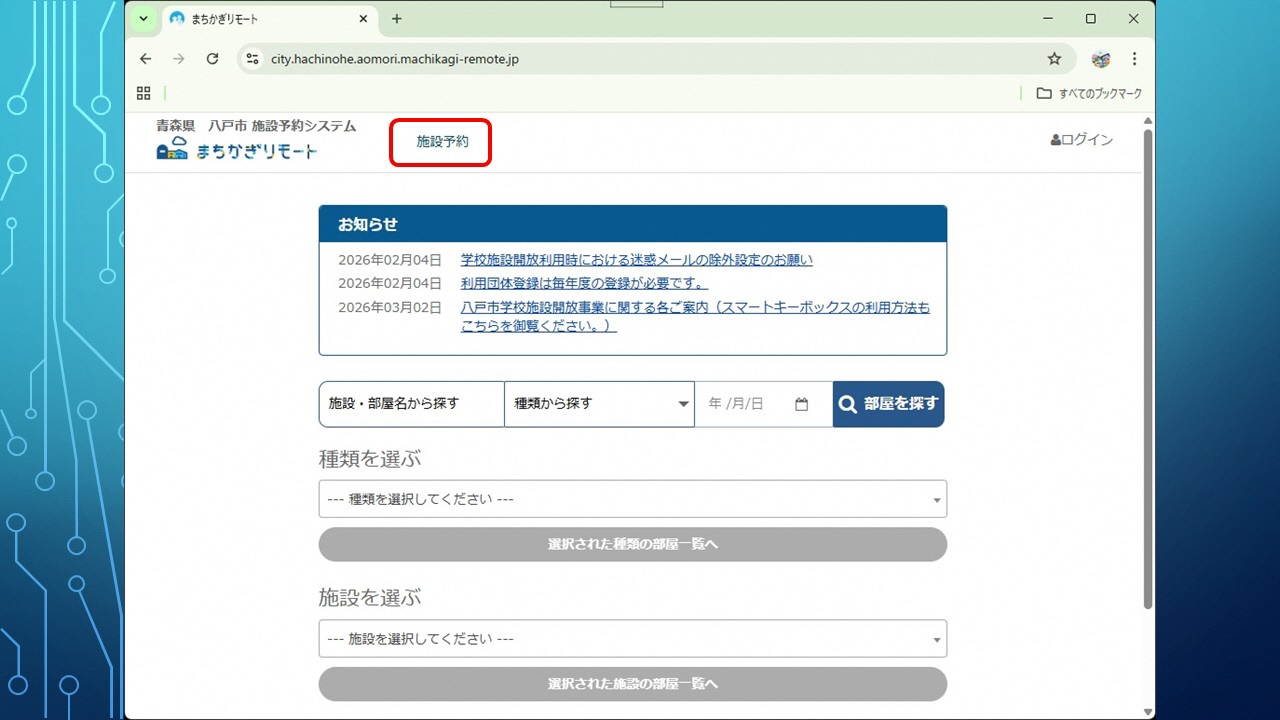
Task: Click the 選択された種類の部屋一覧へ button
Action: (x=632, y=544)
